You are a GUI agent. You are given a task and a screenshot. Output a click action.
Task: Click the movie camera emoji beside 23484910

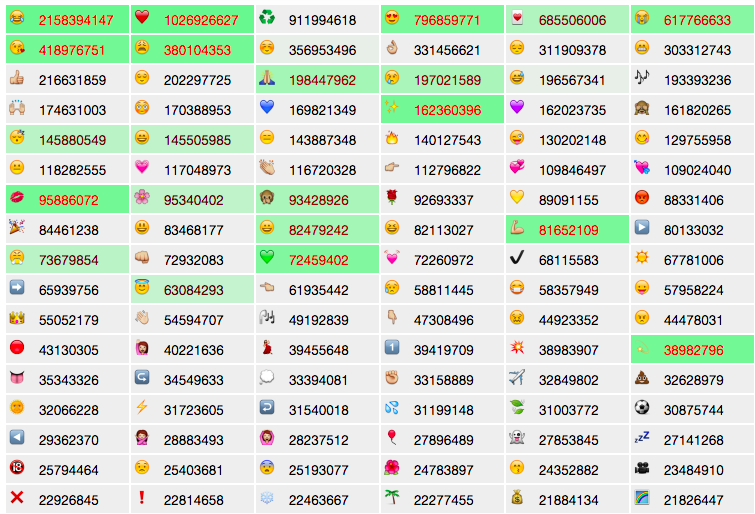tap(642, 468)
